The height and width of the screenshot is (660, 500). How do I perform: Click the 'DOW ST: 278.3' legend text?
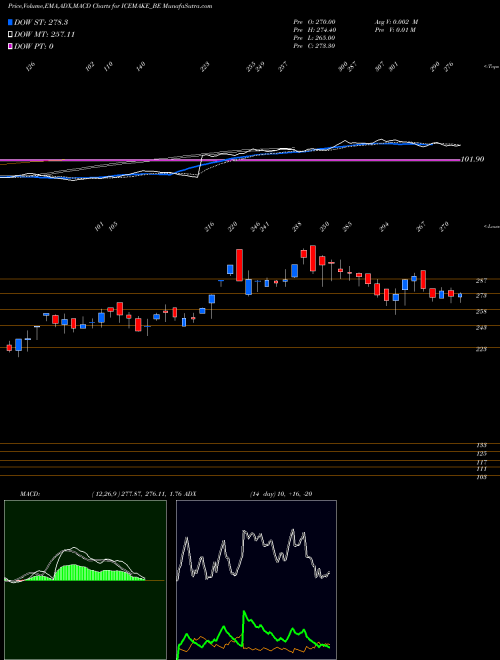tap(41, 22)
